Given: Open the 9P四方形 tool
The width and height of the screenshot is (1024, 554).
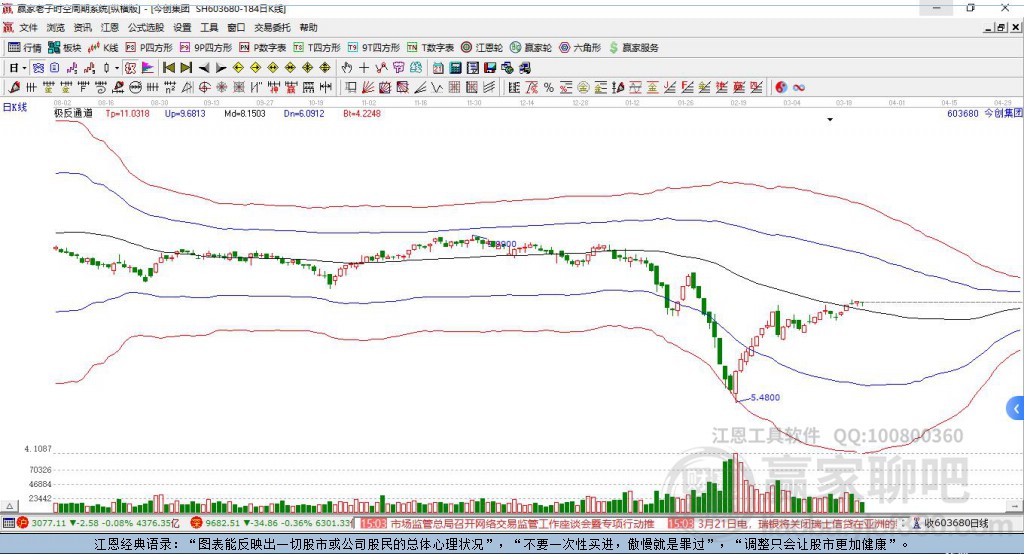Looking at the screenshot, I should 206,48.
